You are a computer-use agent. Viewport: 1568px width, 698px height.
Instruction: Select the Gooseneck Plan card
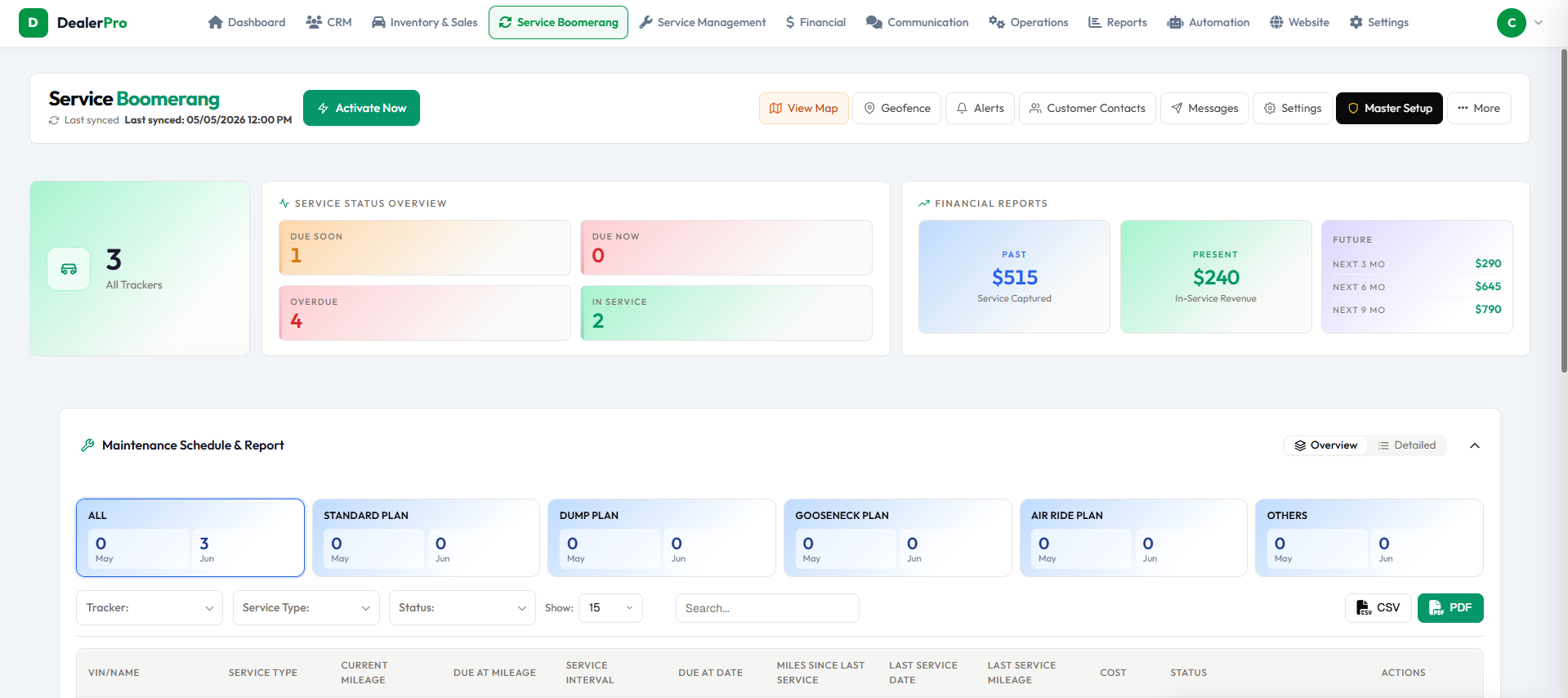click(x=897, y=538)
